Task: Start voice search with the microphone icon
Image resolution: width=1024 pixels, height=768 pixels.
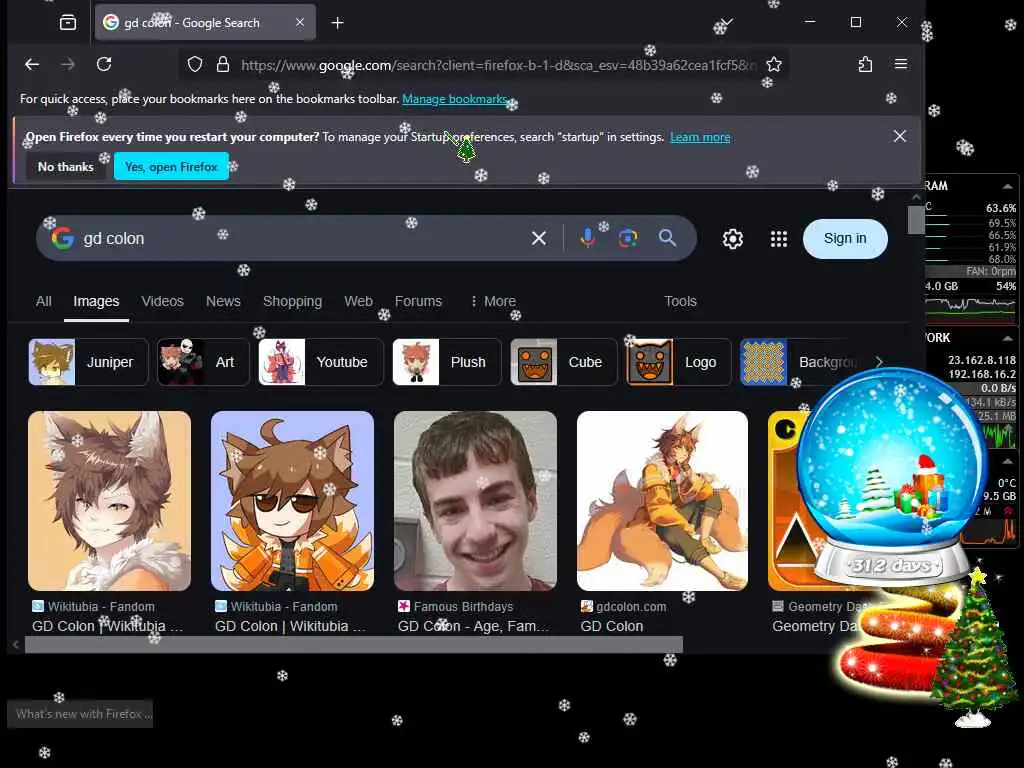Action: pyautogui.click(x=587, y=238)
